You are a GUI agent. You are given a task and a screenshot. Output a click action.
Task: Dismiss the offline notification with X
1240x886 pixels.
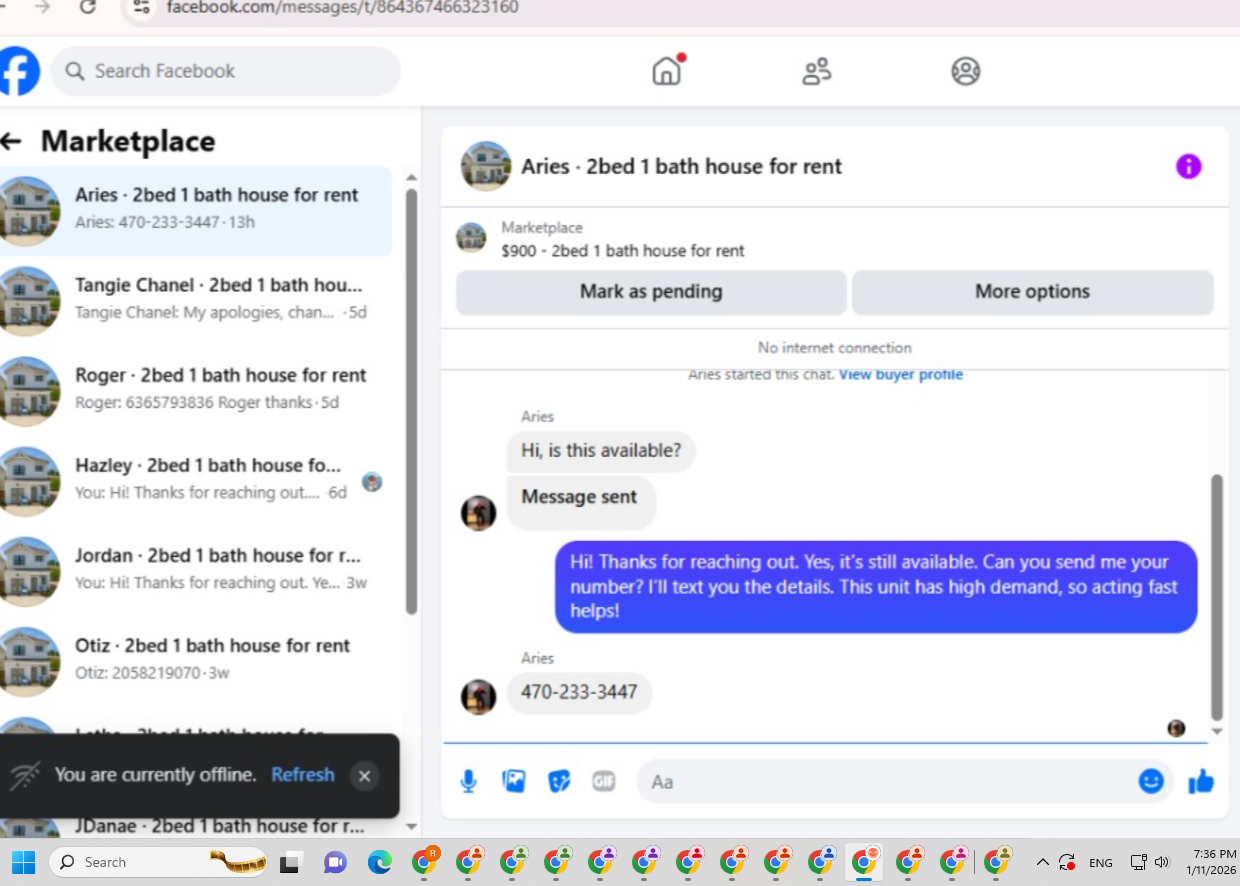click(364, 776)
